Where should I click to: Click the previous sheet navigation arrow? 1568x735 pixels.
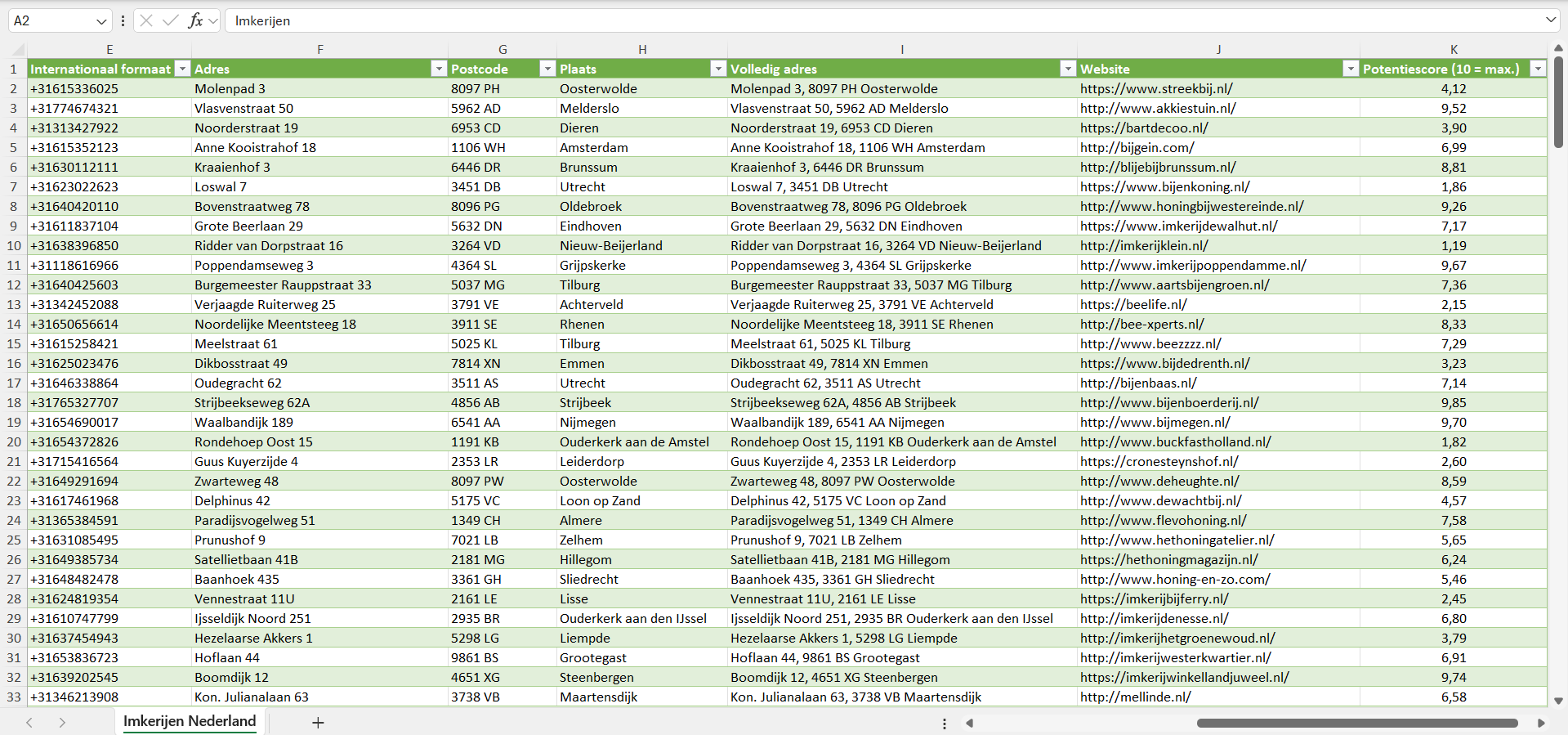pyautogui.click(x=29, y=723)
